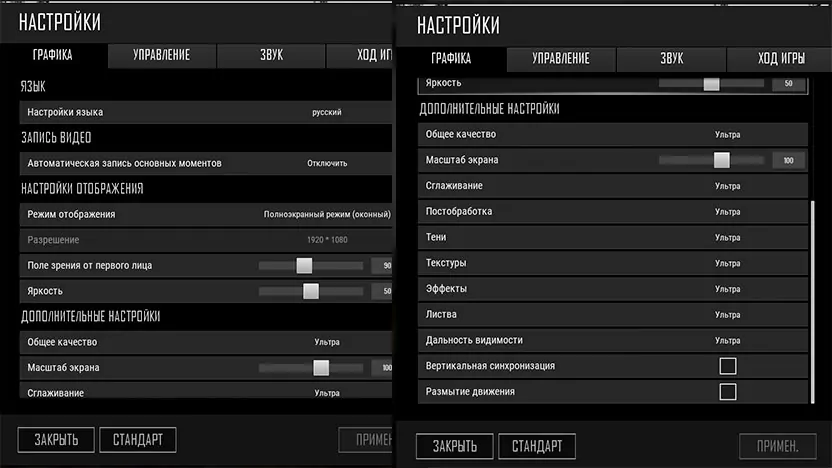
Task: Click the Поле зрения от первого лица slider
Action: 304,265
